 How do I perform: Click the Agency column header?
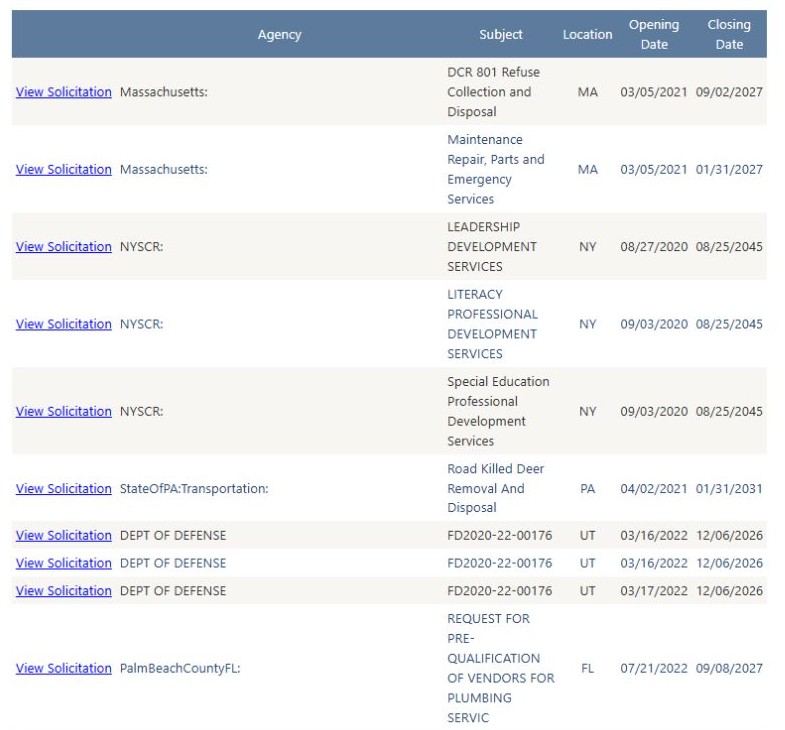pyautogui.click(x=279, y=35)
